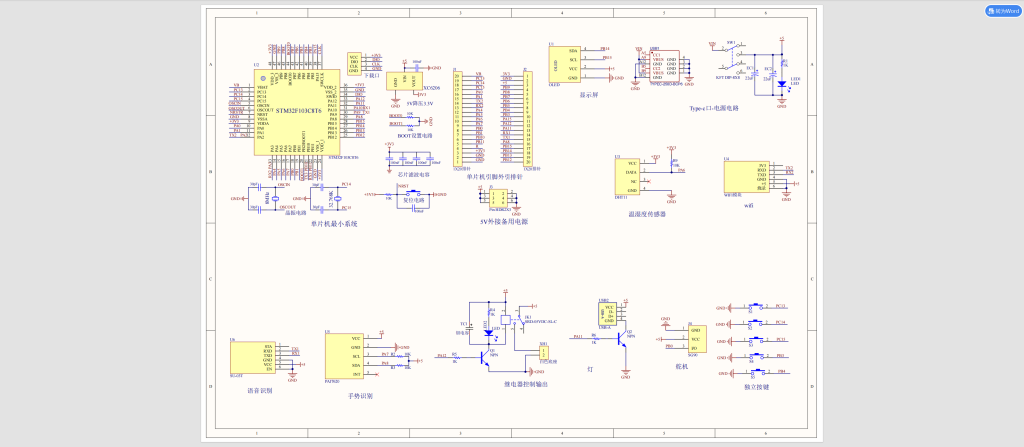Click the relay K1 in relay circuit
The image size is (1024, 447).
pos(506,321)
